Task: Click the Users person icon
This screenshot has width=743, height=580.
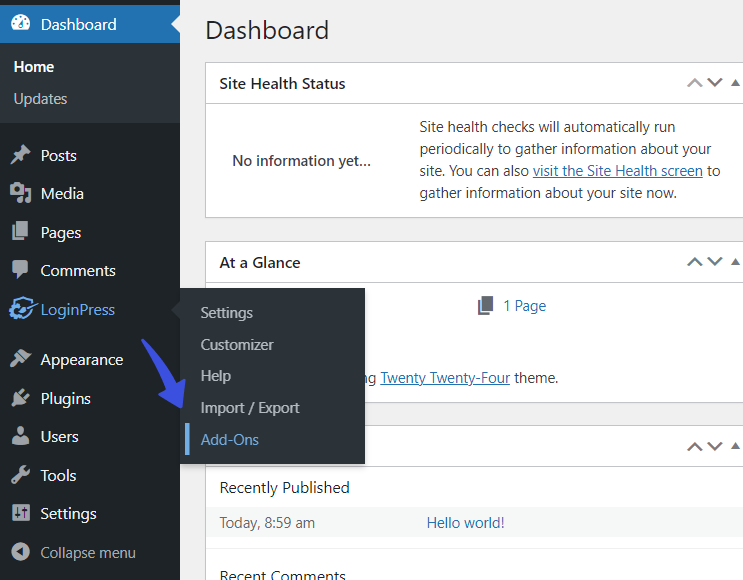Action: 20,435
